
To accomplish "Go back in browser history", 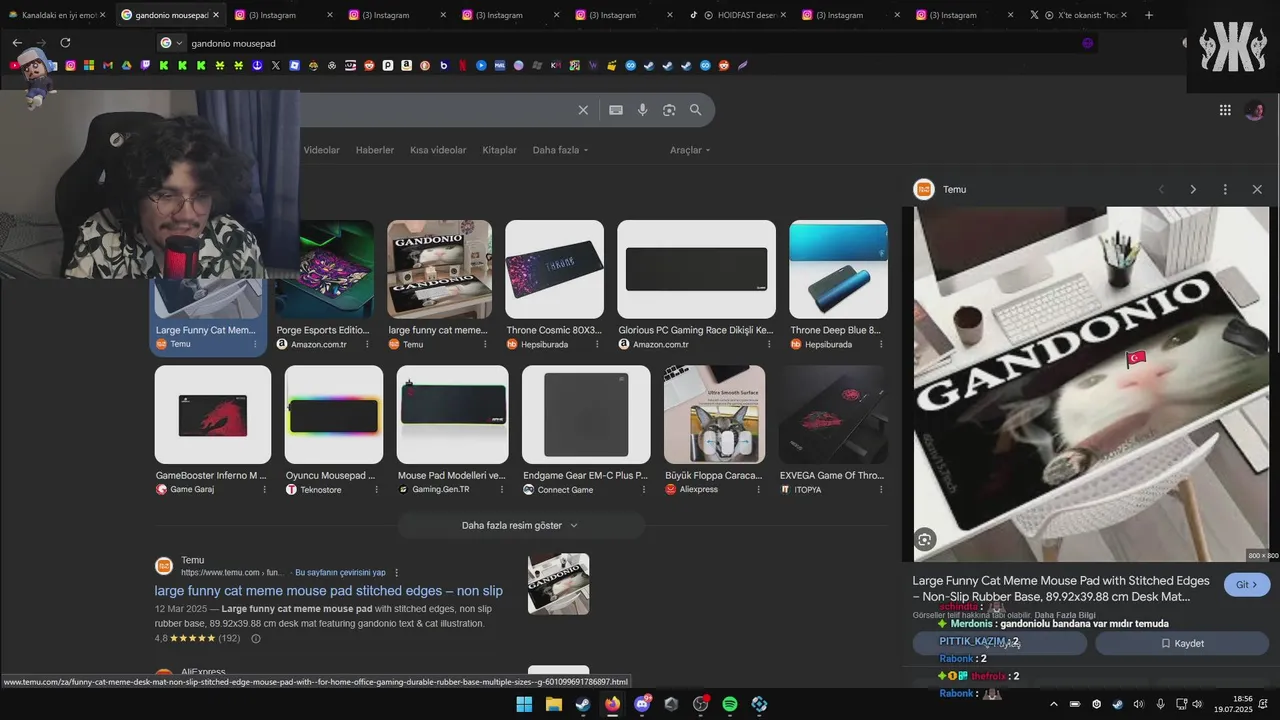I will pos(17,43).
